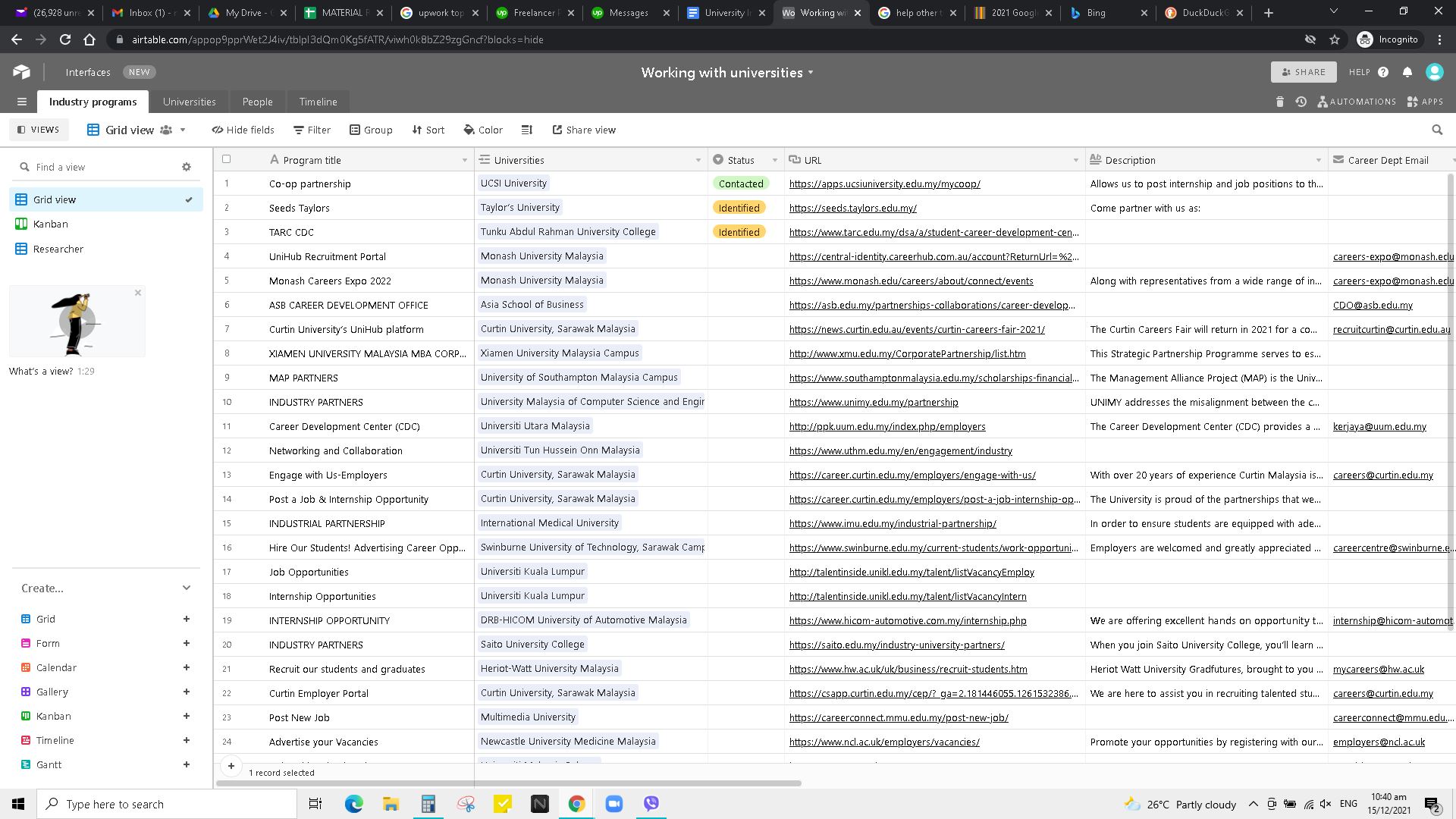1456x819 pixels.
Task: Open Universities column dropdown
Action: pyautogui.click(x=698, y=160)
